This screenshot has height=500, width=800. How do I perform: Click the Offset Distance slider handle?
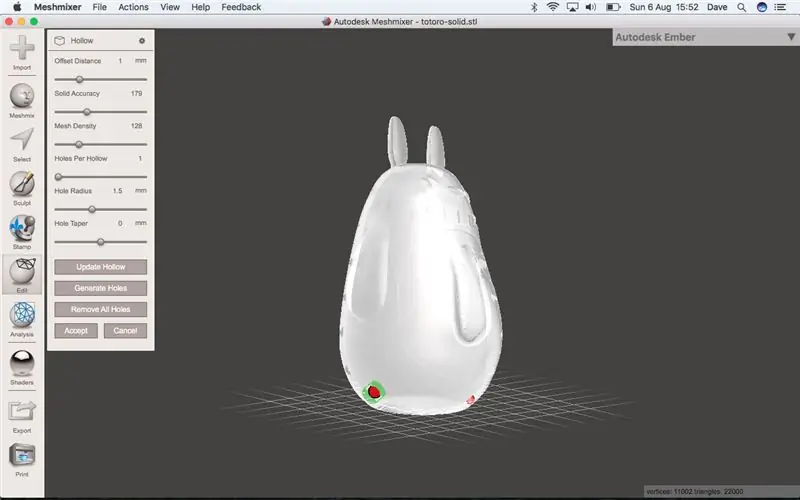80,80
